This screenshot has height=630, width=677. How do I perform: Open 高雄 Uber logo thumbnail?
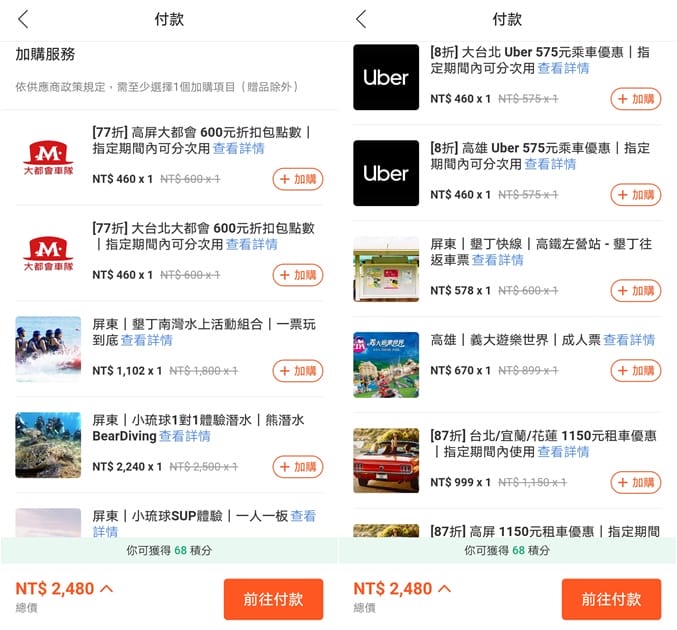(x=386, y=173)
